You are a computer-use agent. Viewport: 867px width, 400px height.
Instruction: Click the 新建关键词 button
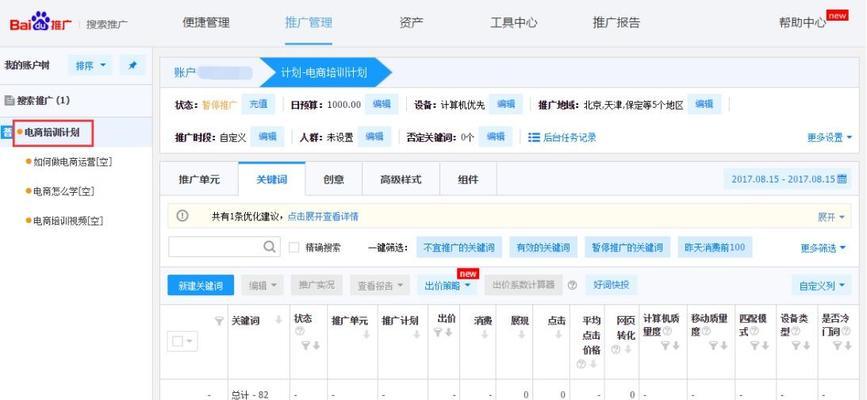(201, 285)
